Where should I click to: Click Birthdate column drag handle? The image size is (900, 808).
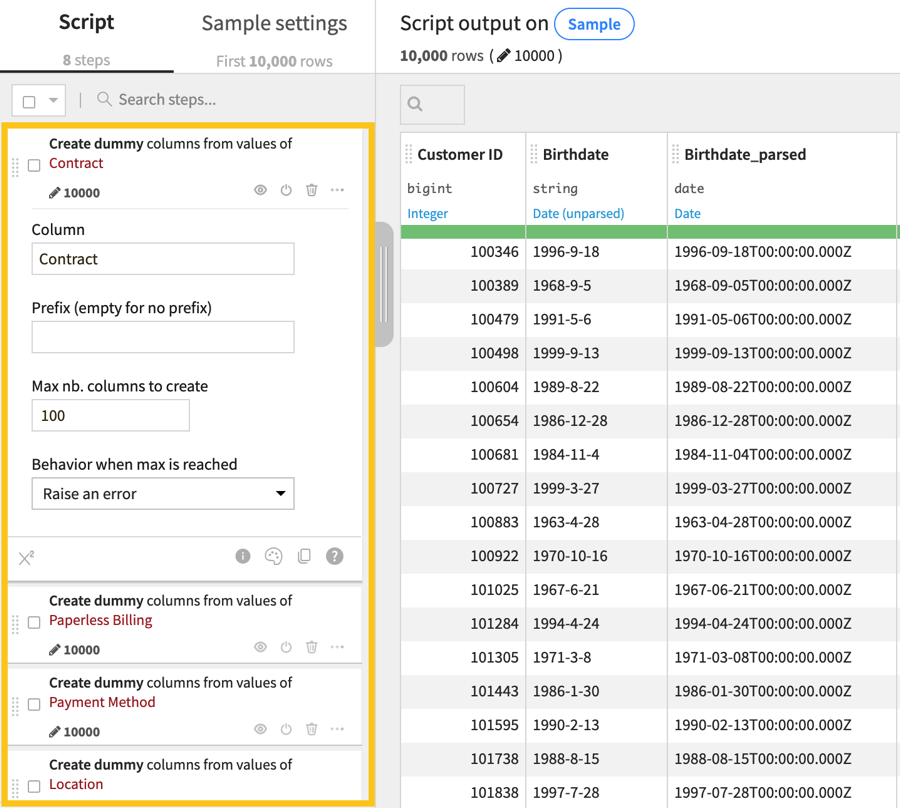tap(534, 154)
